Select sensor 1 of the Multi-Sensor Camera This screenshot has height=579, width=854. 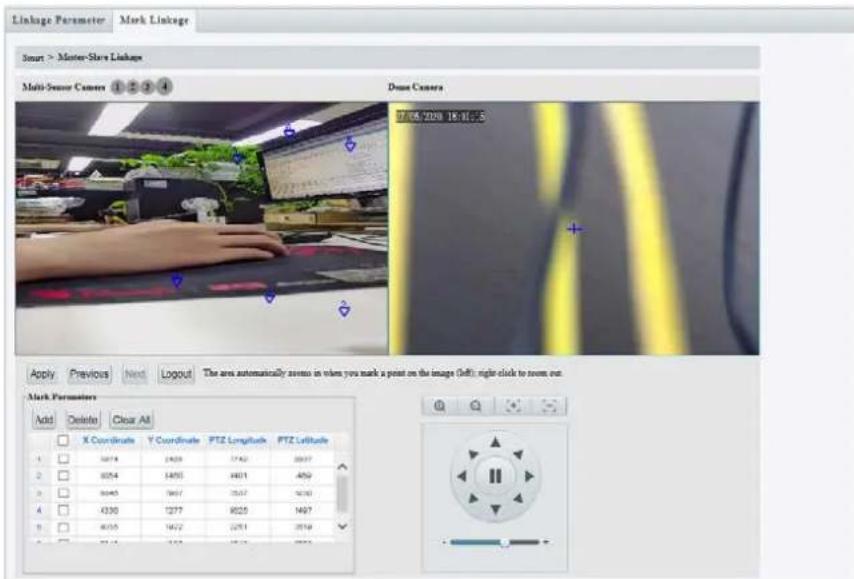coord(118,87)
